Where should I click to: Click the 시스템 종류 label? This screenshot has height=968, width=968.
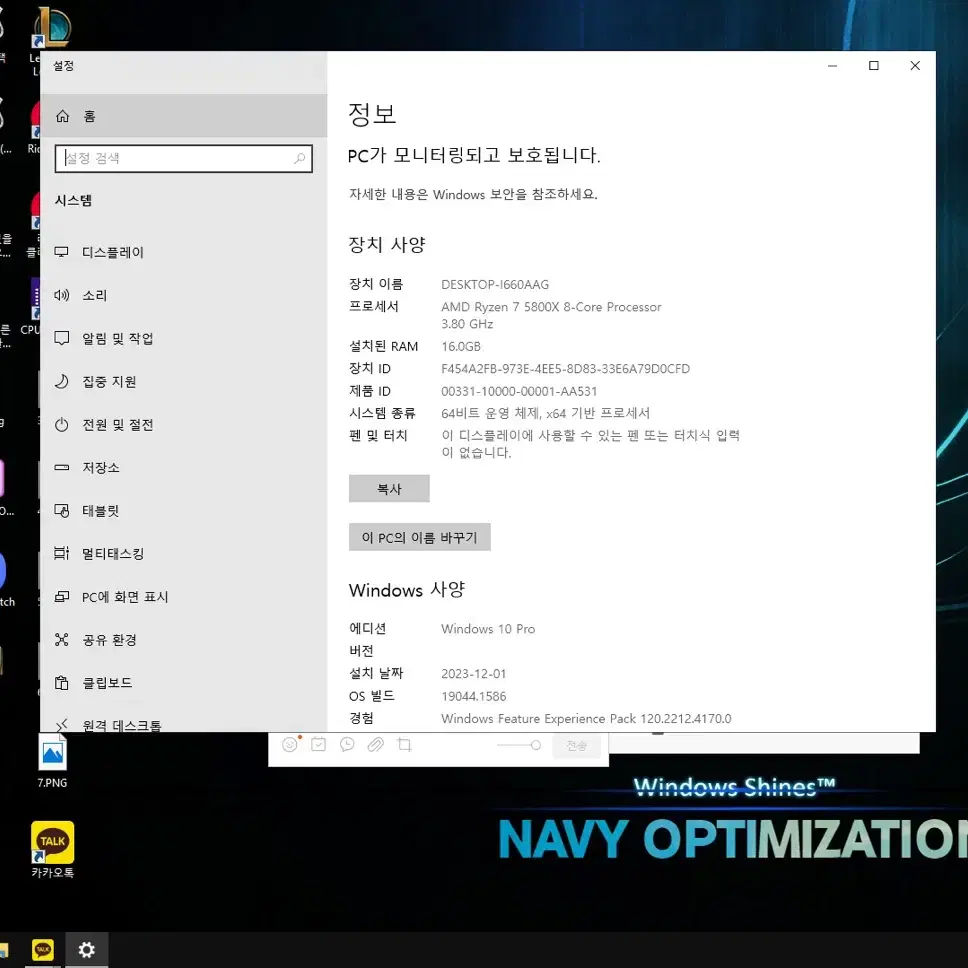coord(382,413)
